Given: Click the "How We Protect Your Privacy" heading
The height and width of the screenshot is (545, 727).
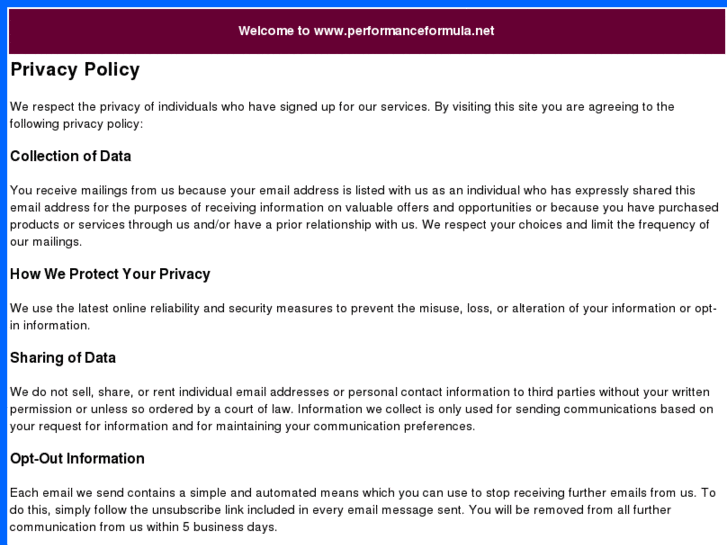Looking at the screenshot, I should pos(110,274).
